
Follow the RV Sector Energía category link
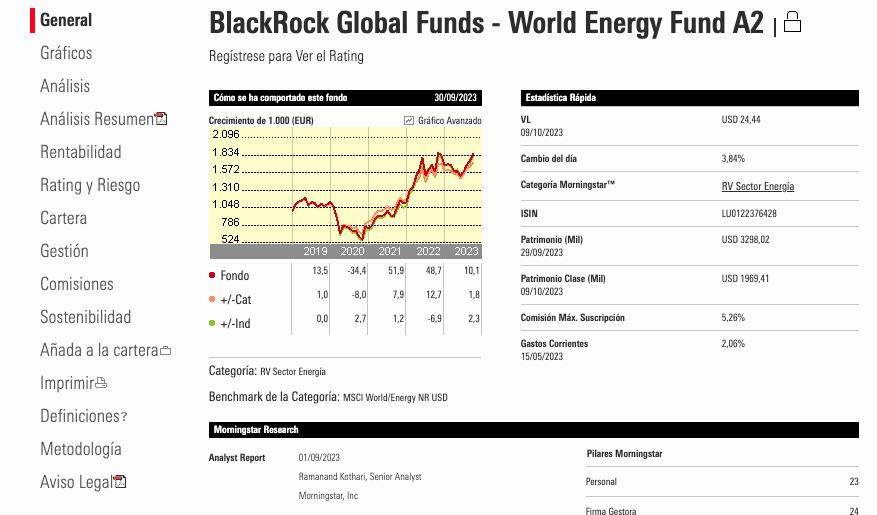tap(758, 186)
